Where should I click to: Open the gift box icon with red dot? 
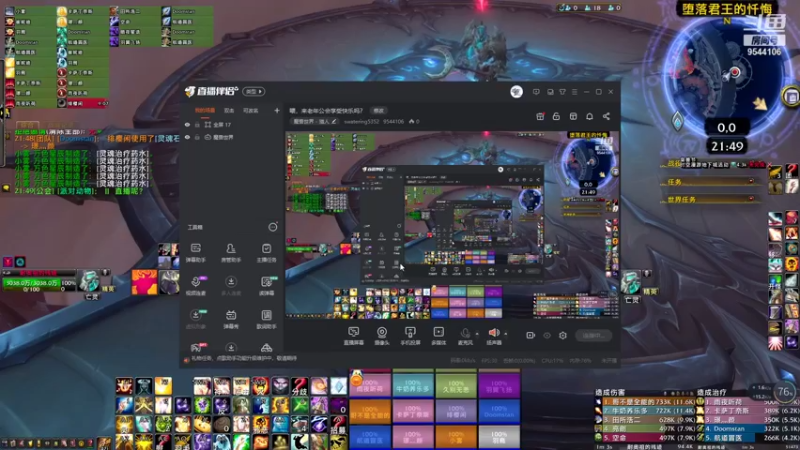pyautogui.click(x=540, y=116)
